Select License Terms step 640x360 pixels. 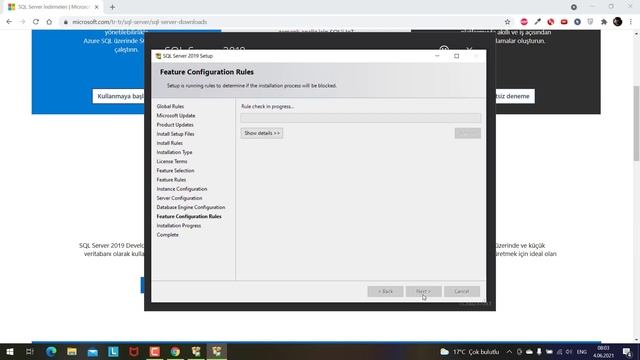pyautogui.click(x=172, y=161)
